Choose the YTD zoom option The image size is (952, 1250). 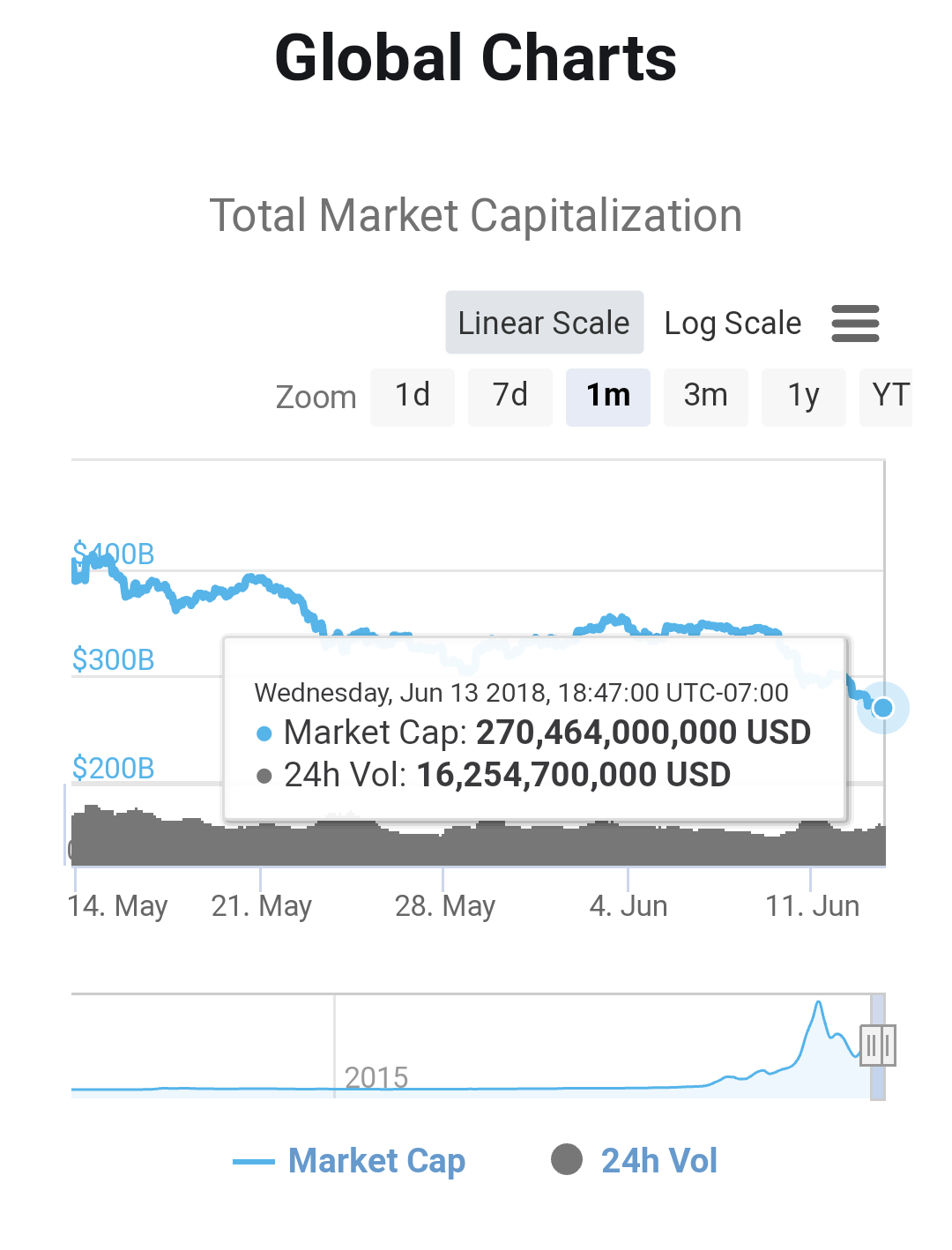[x=889, y=397]
